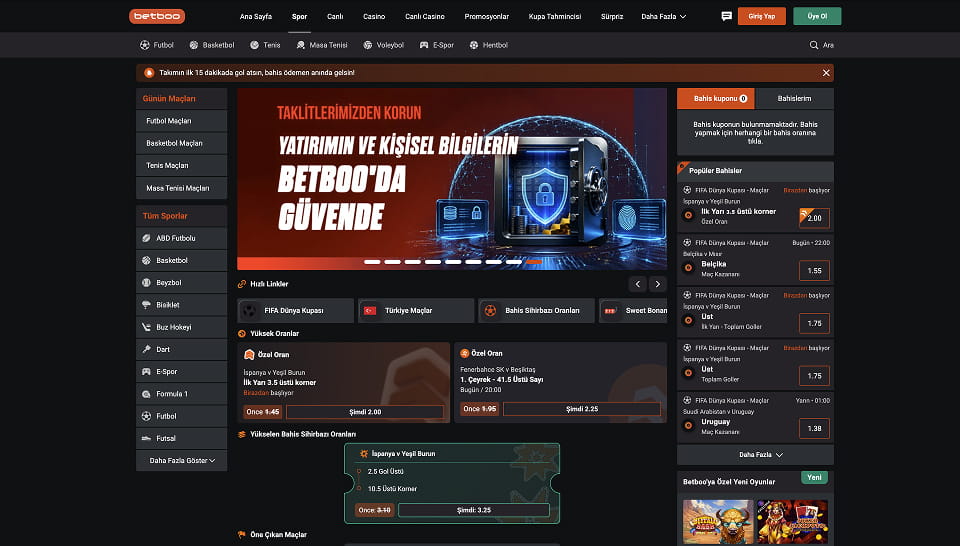Screen dimensions: 960x546
Task: Select Tenis icon in sports bar
Action: (x=255, y=45)
